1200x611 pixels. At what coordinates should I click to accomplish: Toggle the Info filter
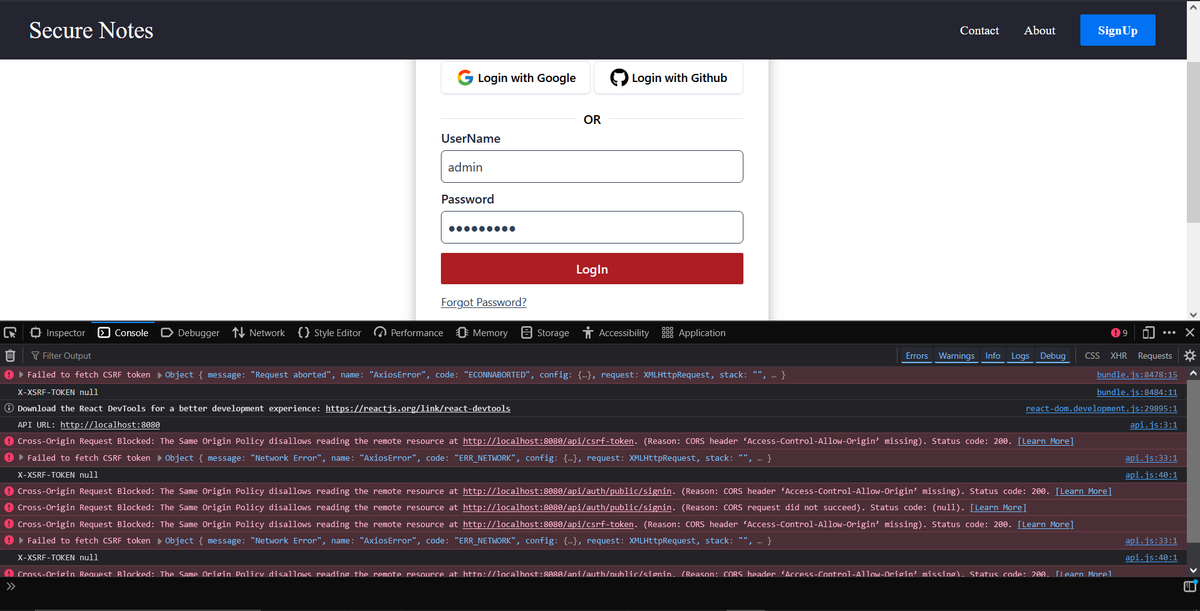pos(993,355)
